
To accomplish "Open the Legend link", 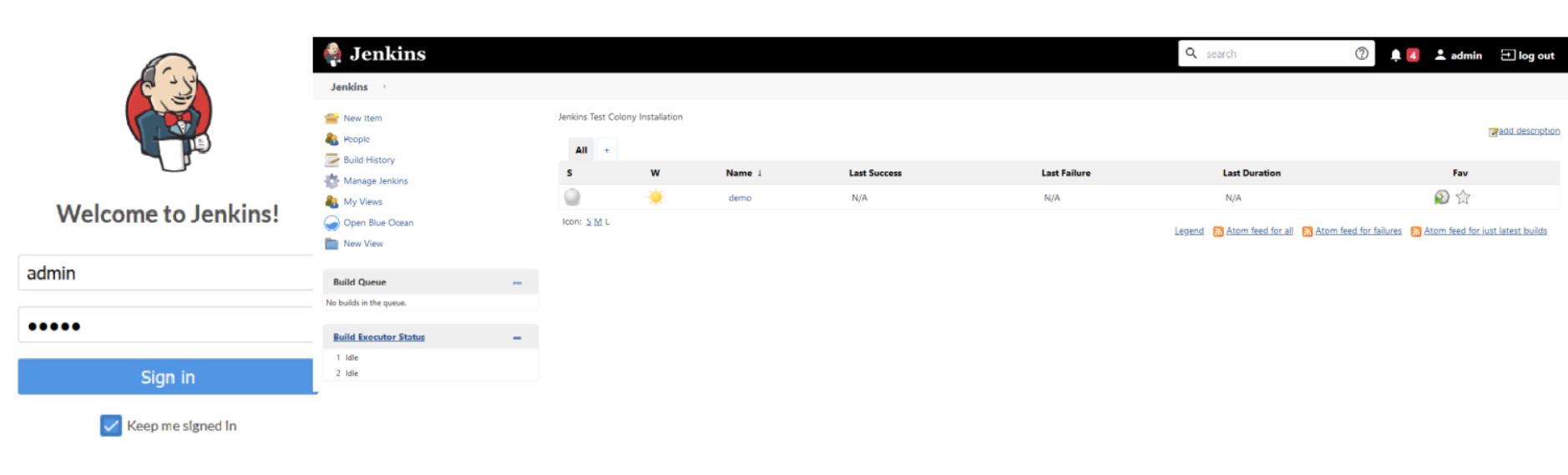I will coord(1189,231).
